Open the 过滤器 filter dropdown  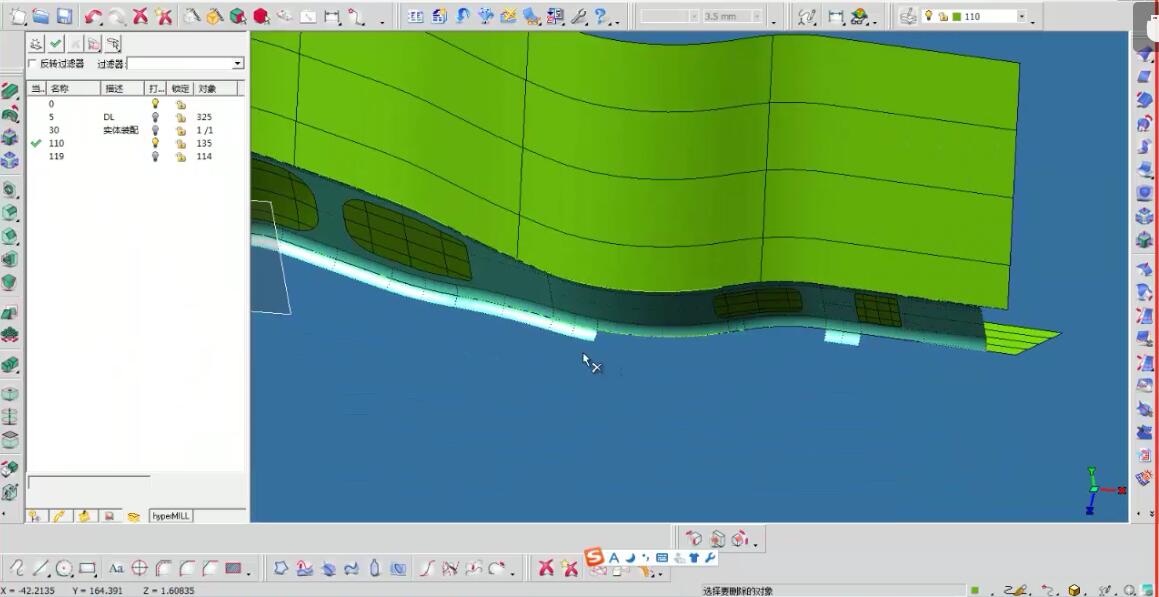coord(237,63)
